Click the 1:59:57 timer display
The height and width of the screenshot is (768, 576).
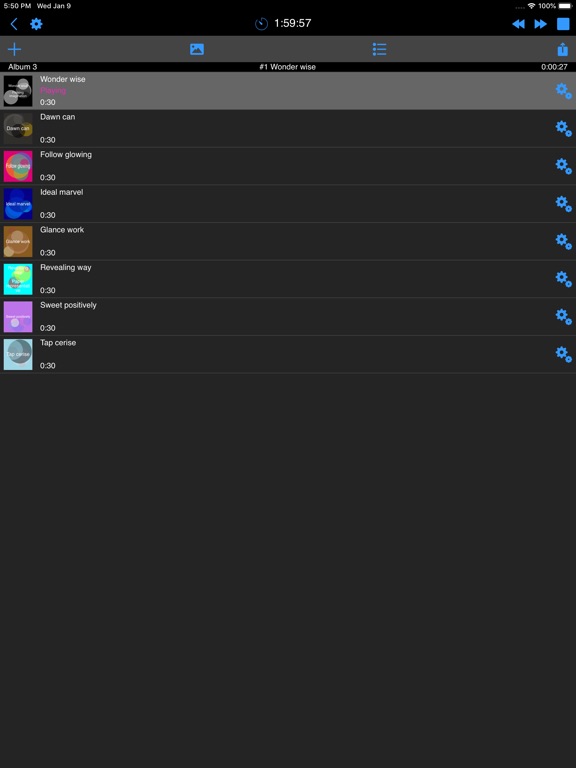[292, 23]
